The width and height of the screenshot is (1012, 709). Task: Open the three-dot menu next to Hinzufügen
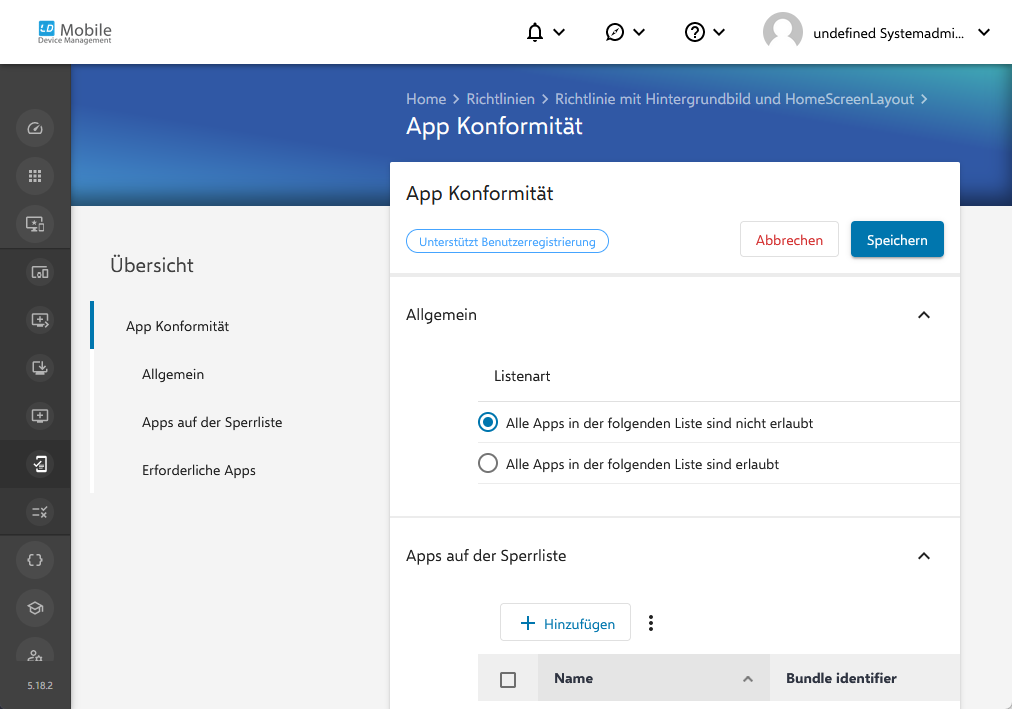[x=651, y=623]
